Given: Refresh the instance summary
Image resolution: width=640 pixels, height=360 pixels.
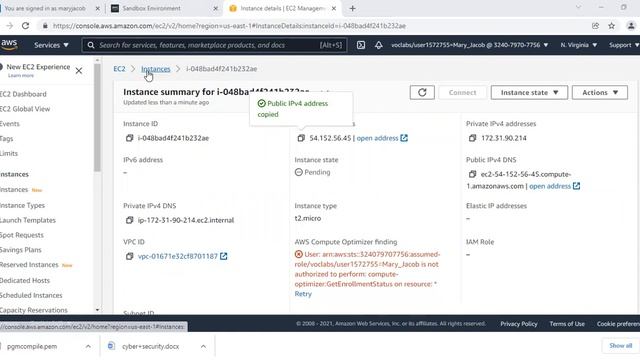Looking at the screenshot, I should point(422,93).
